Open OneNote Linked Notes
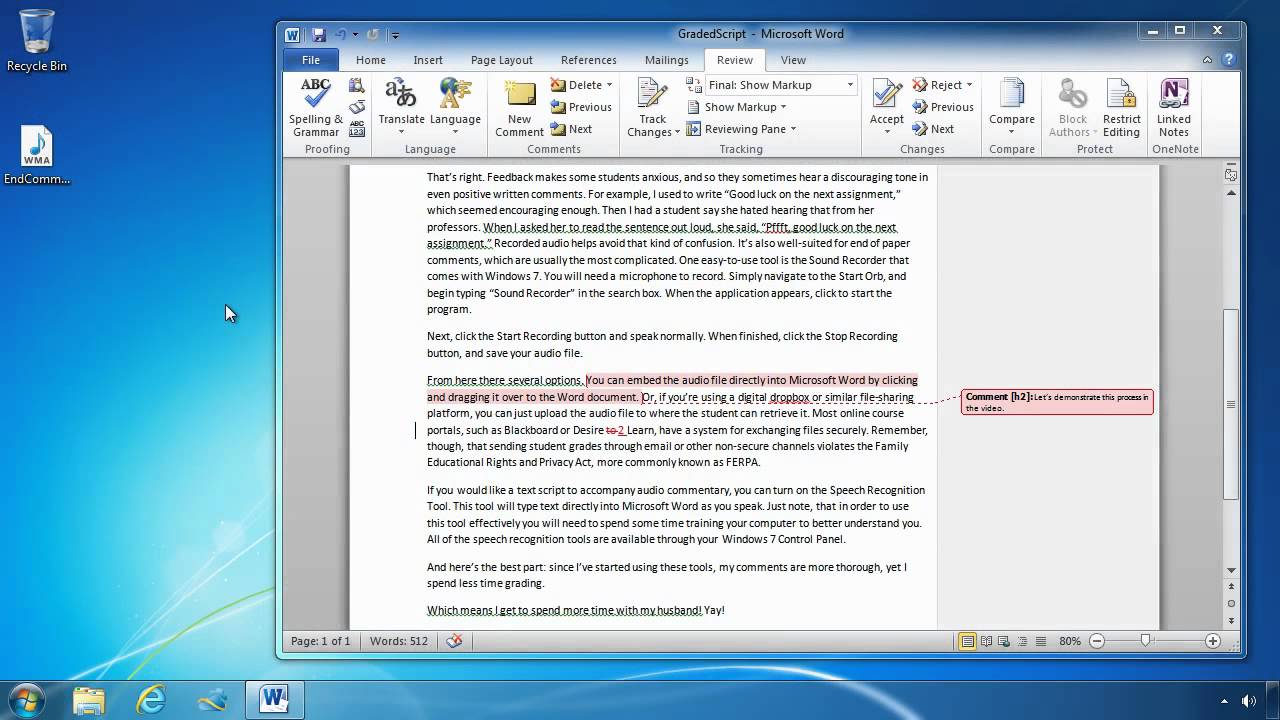The image size is (1280, 720). pyautogui.click(x=1174, y=107)
